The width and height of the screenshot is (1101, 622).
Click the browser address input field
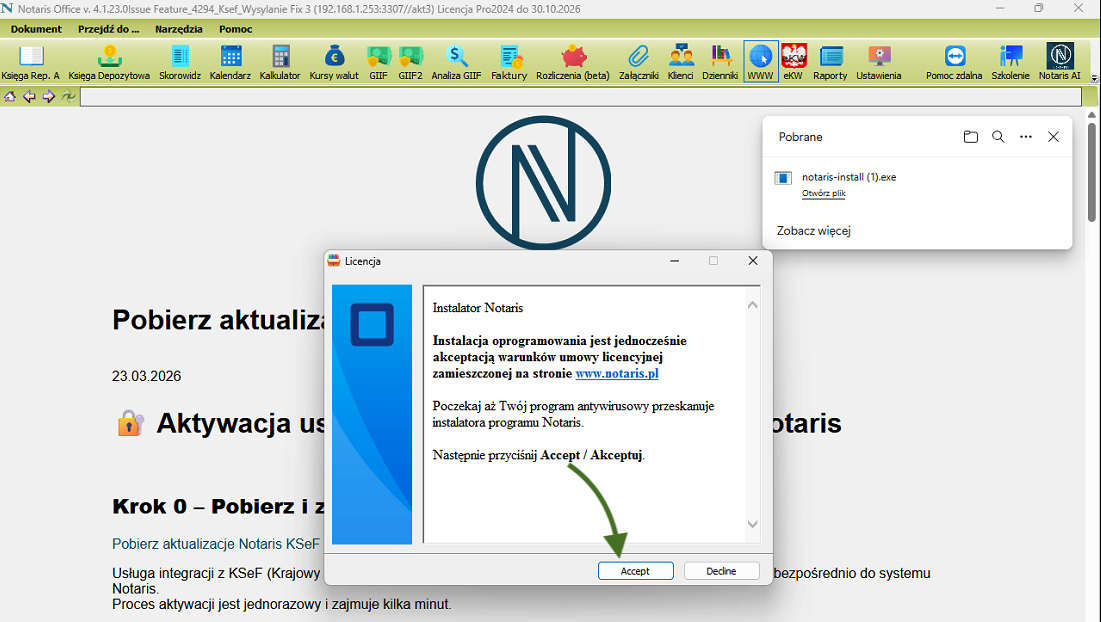580,97
